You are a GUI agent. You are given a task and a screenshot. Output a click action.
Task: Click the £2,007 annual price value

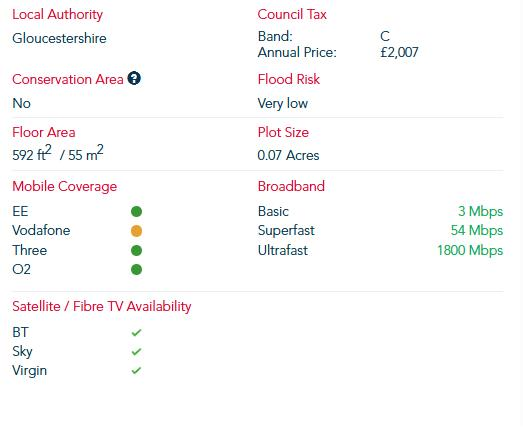pyautogui.click(x=399, y=53)
